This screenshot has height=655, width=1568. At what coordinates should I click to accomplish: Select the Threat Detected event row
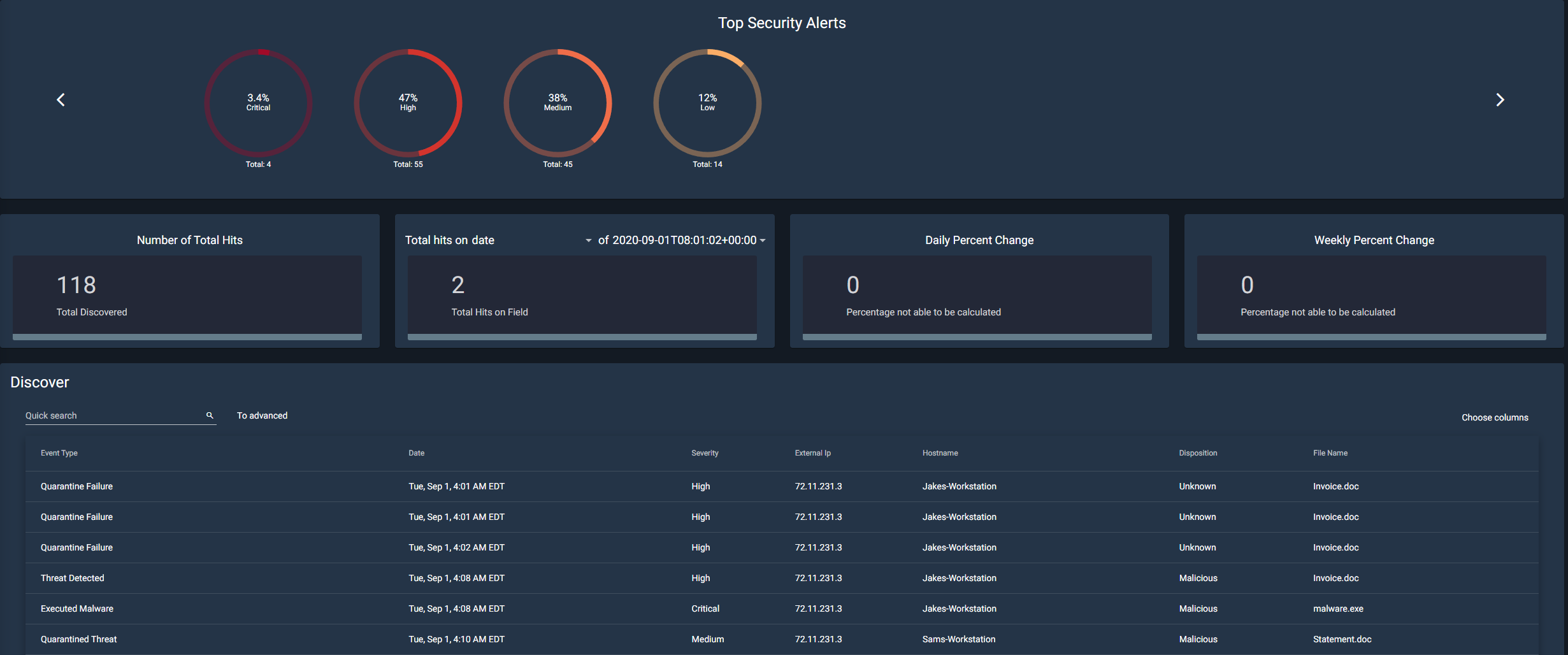point(782,578)
